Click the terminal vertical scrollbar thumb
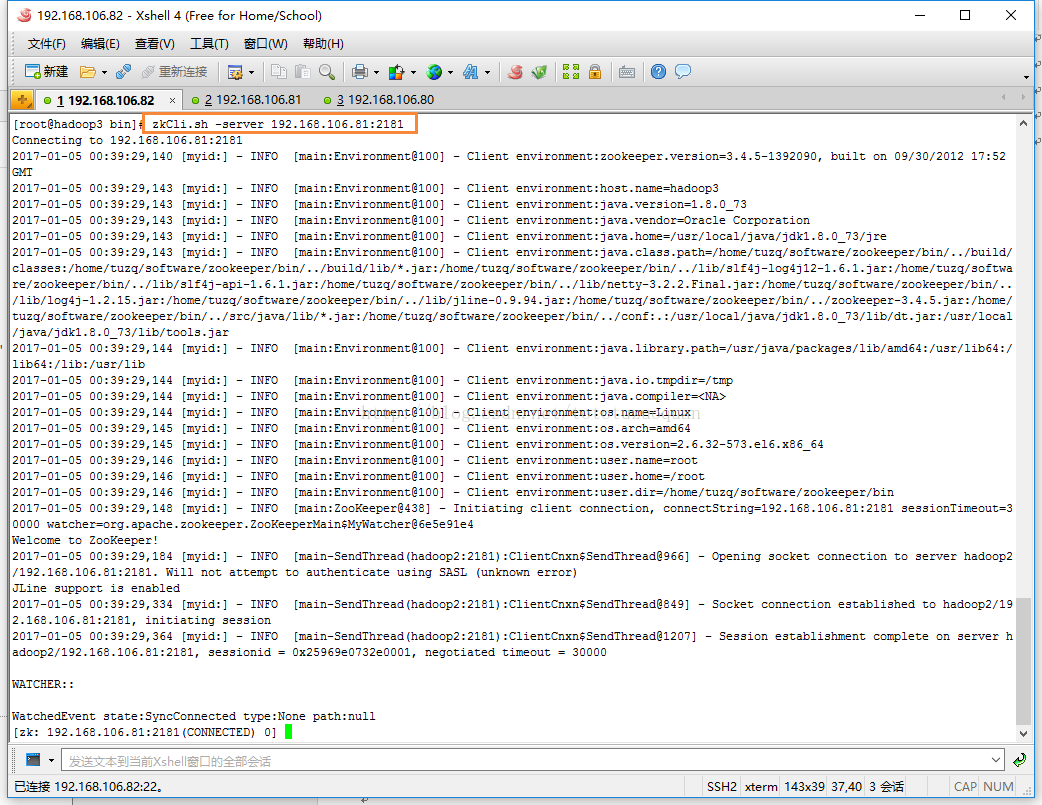 click(x=1023, y=661)
